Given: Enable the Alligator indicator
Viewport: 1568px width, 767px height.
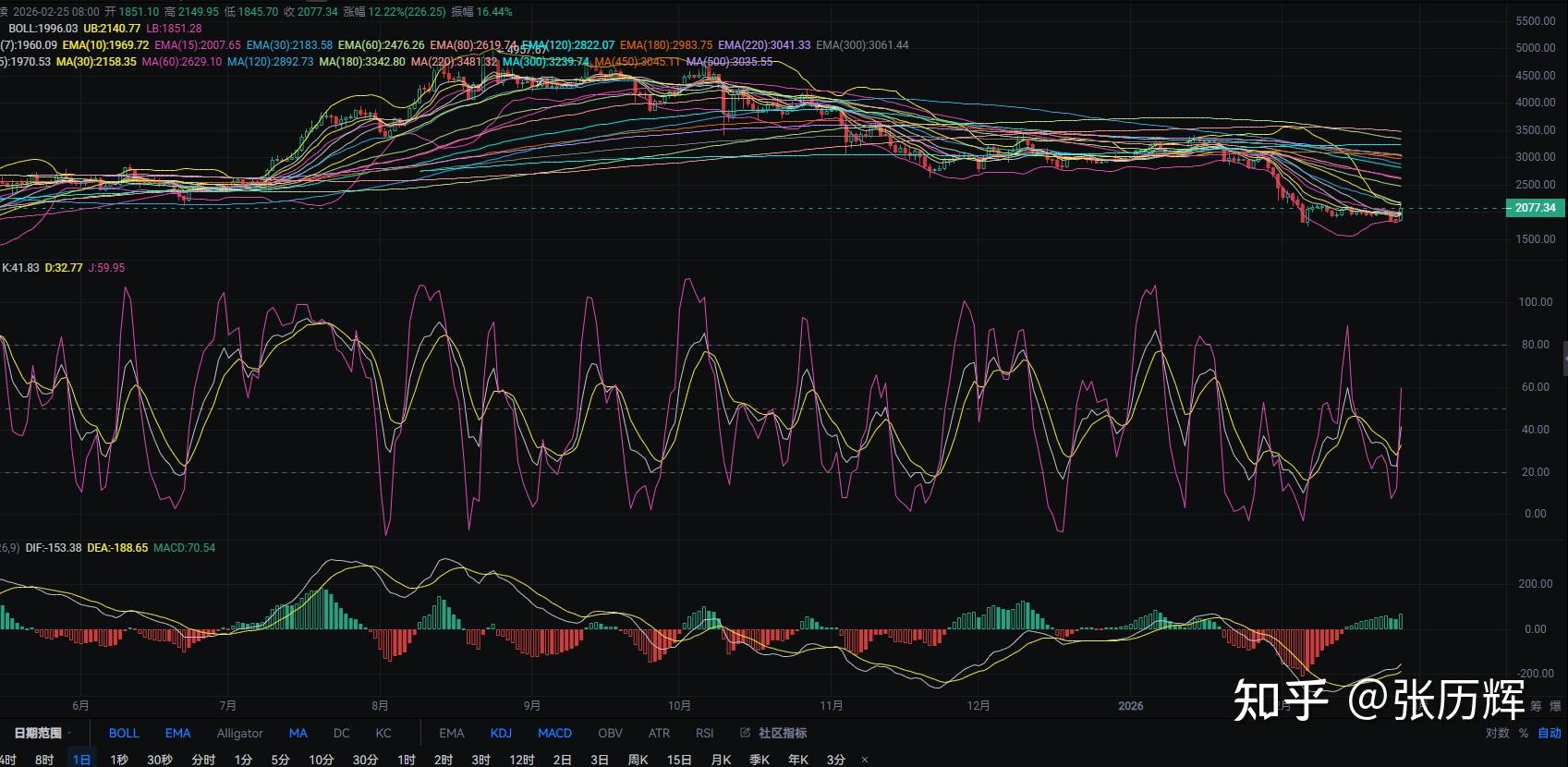Looking at the screenshot, I should (239, 733).
